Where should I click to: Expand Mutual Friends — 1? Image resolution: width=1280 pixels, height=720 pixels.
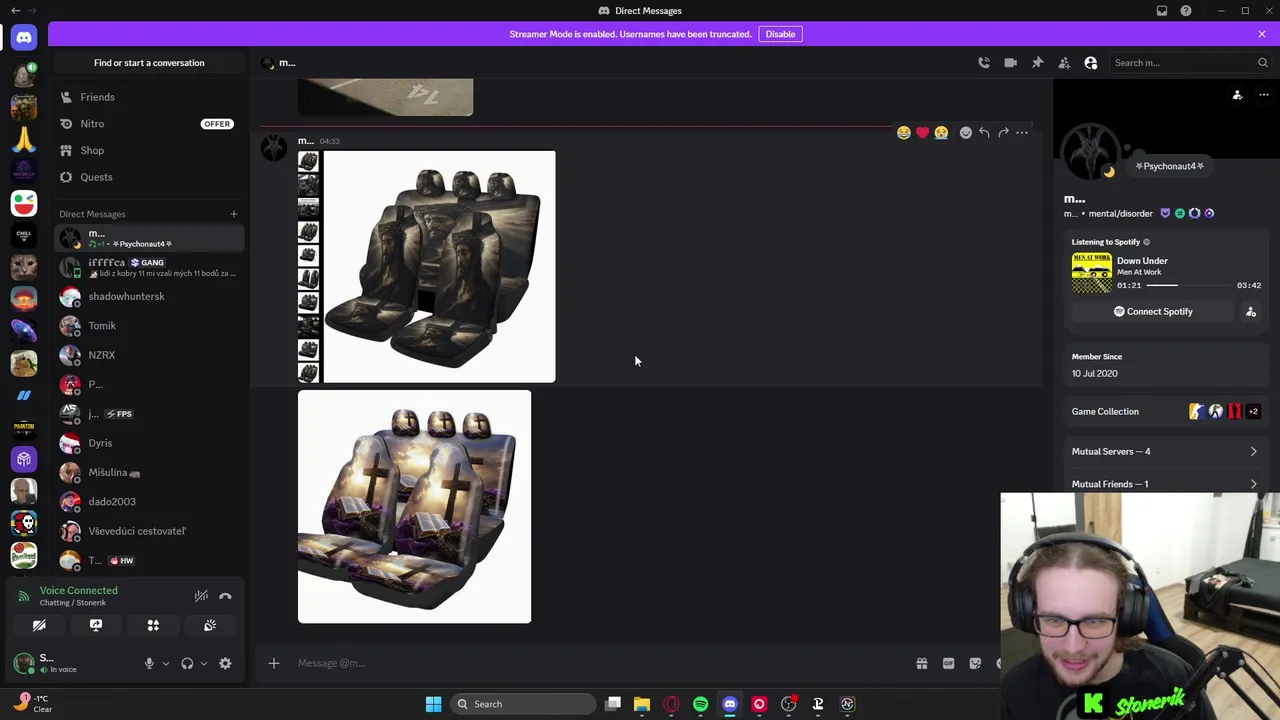(x=1165, y=484)
